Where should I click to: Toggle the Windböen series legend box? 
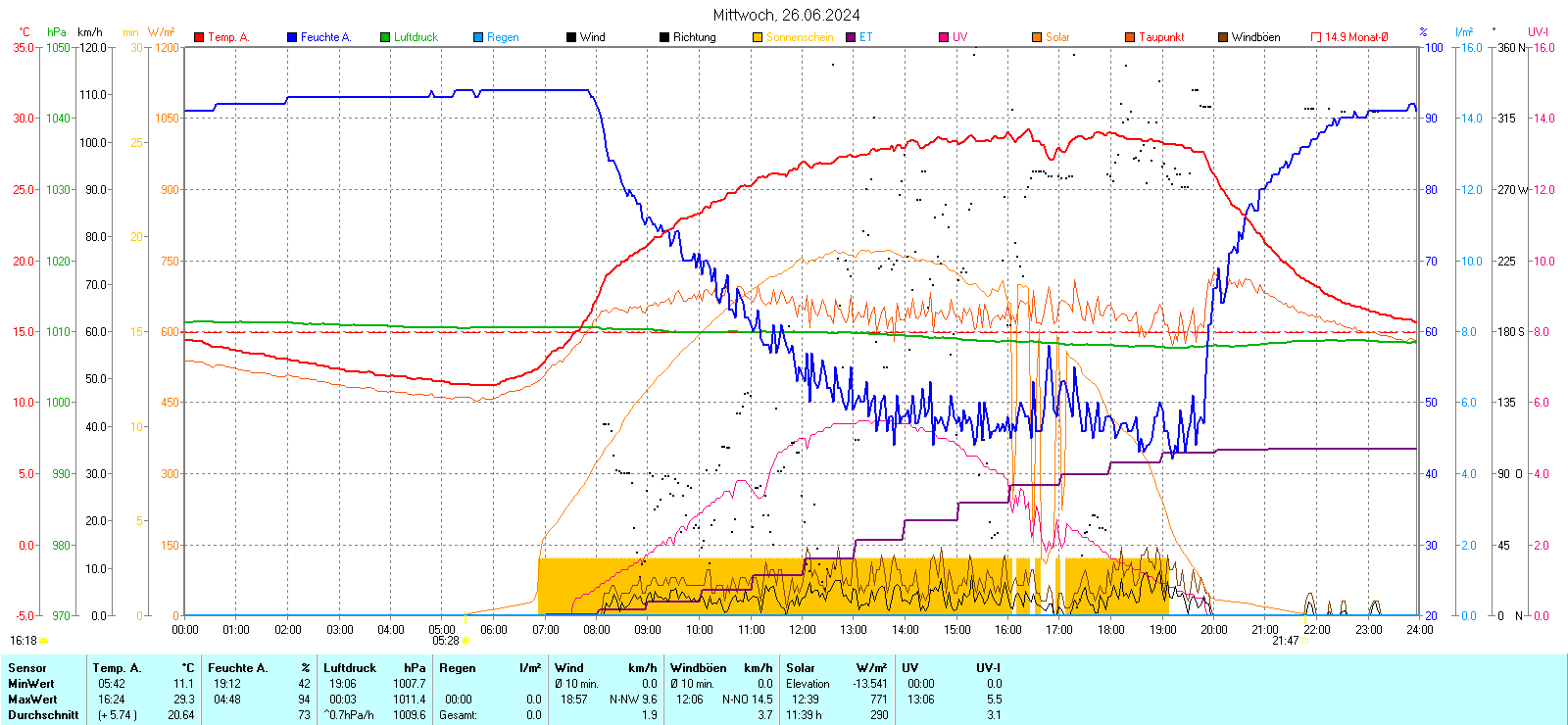tap(1223, 37)
